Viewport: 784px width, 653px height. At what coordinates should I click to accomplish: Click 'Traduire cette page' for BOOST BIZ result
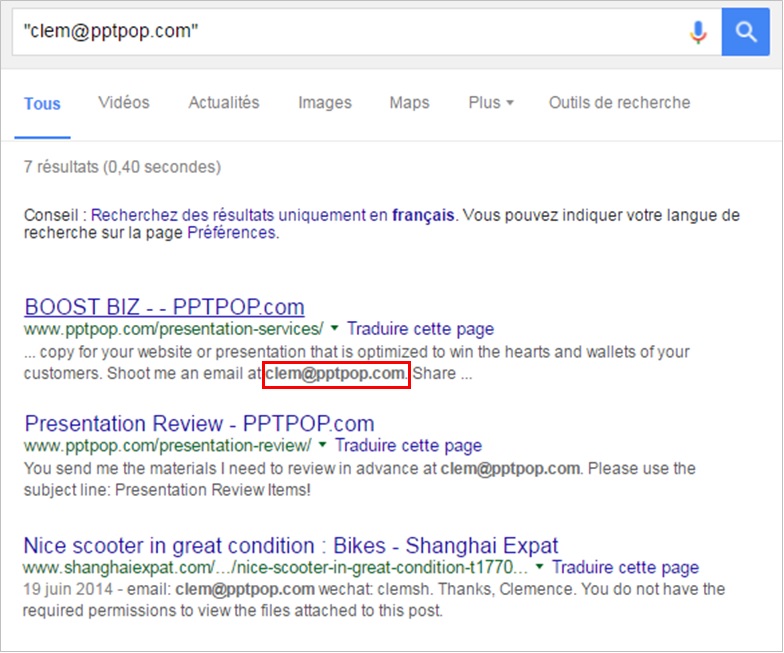[420, 329]
